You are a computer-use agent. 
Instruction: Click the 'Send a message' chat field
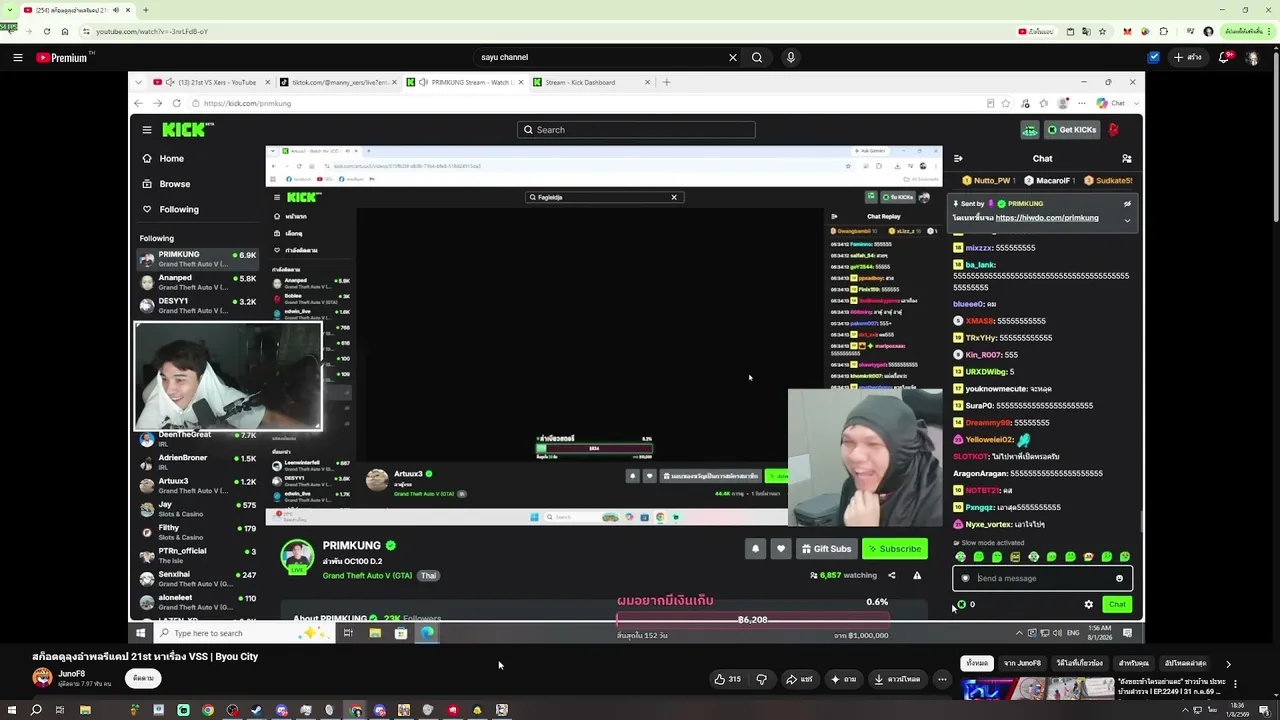pyautogui.click(x=1042, y=578)
